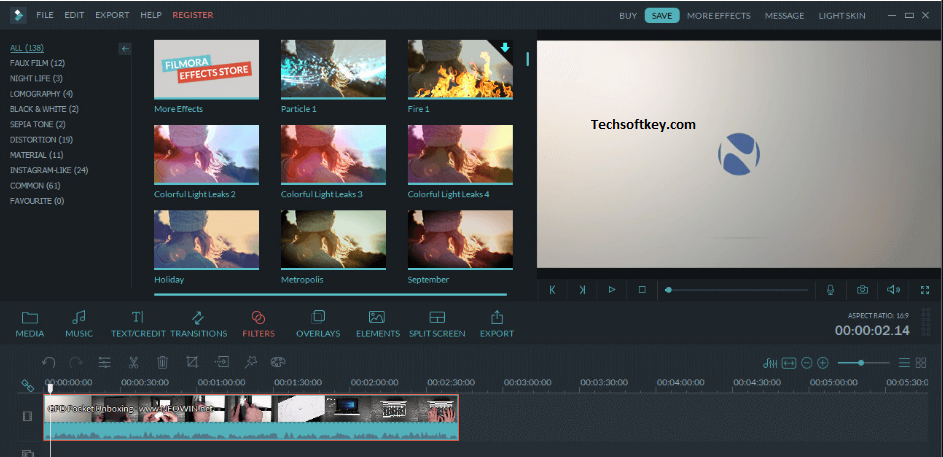The height and width of the screenshot is (457, 943).
Task: Switch to LIGHT SKIN
Action: point(842,16)
